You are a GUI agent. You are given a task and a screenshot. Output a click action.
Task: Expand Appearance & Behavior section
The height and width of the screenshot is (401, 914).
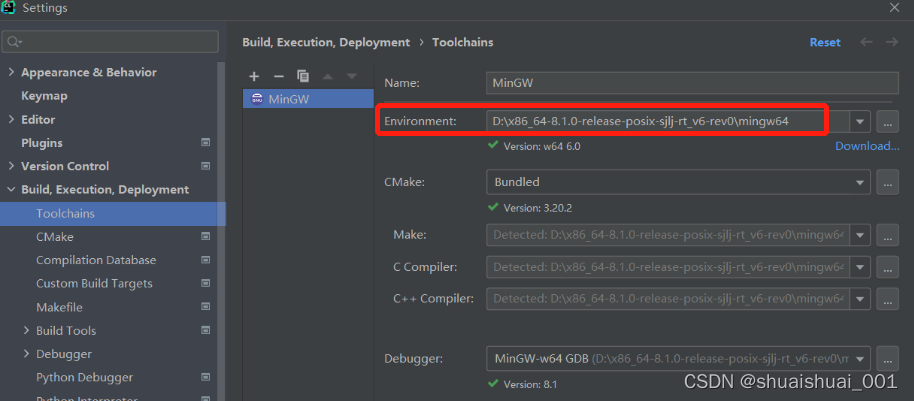(x=11, y=72)
